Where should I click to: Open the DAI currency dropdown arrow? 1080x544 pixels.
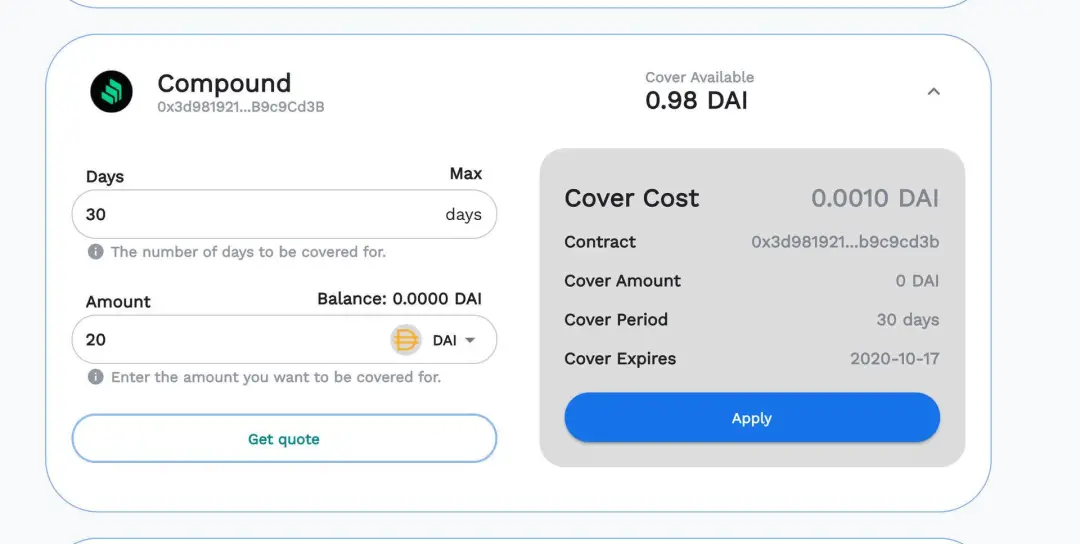470,340
